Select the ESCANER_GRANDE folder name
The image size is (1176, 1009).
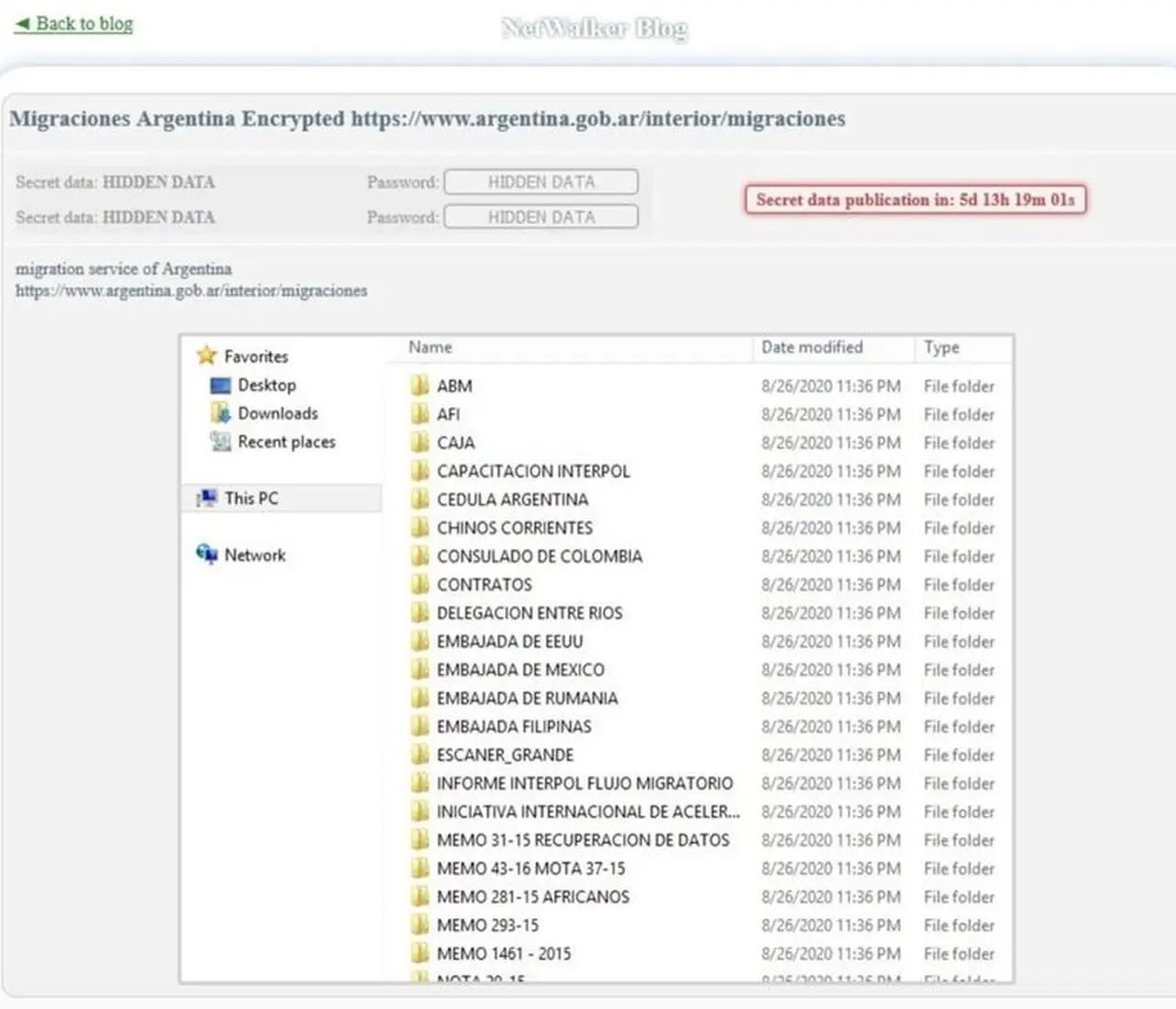pos(505,755)
